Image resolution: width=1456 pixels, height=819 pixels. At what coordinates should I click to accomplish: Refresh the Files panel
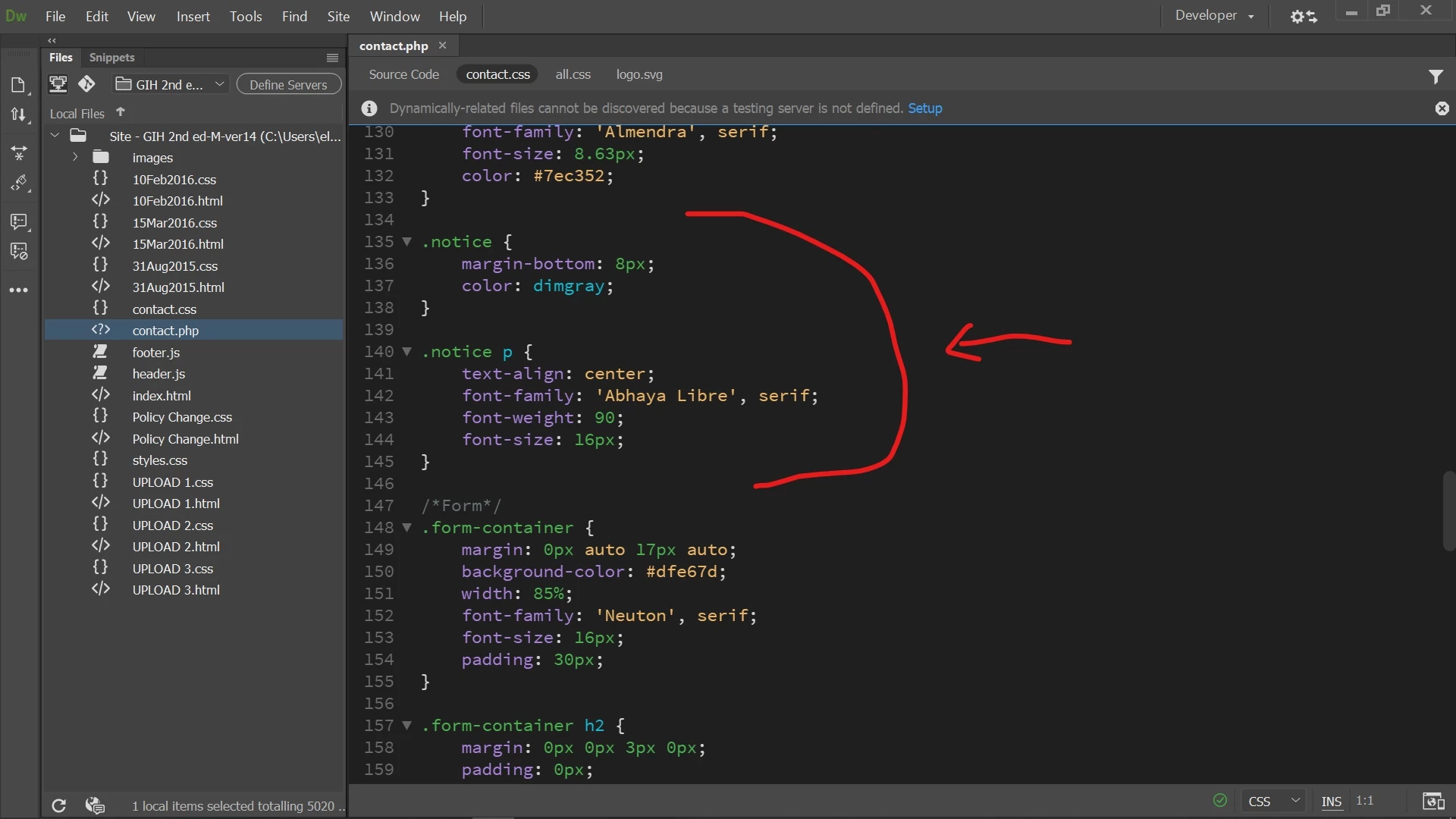(x=58, y=805)
